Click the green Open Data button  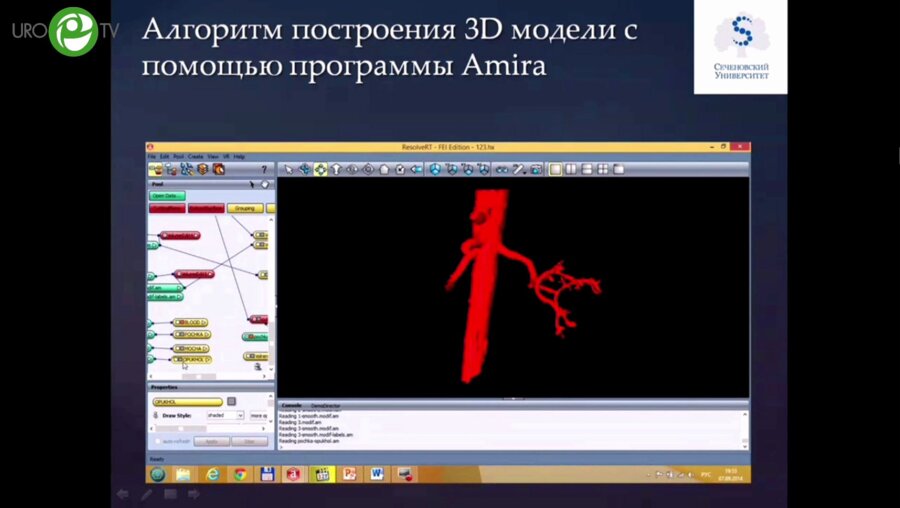pyautogui.click(x=167, y=196)
